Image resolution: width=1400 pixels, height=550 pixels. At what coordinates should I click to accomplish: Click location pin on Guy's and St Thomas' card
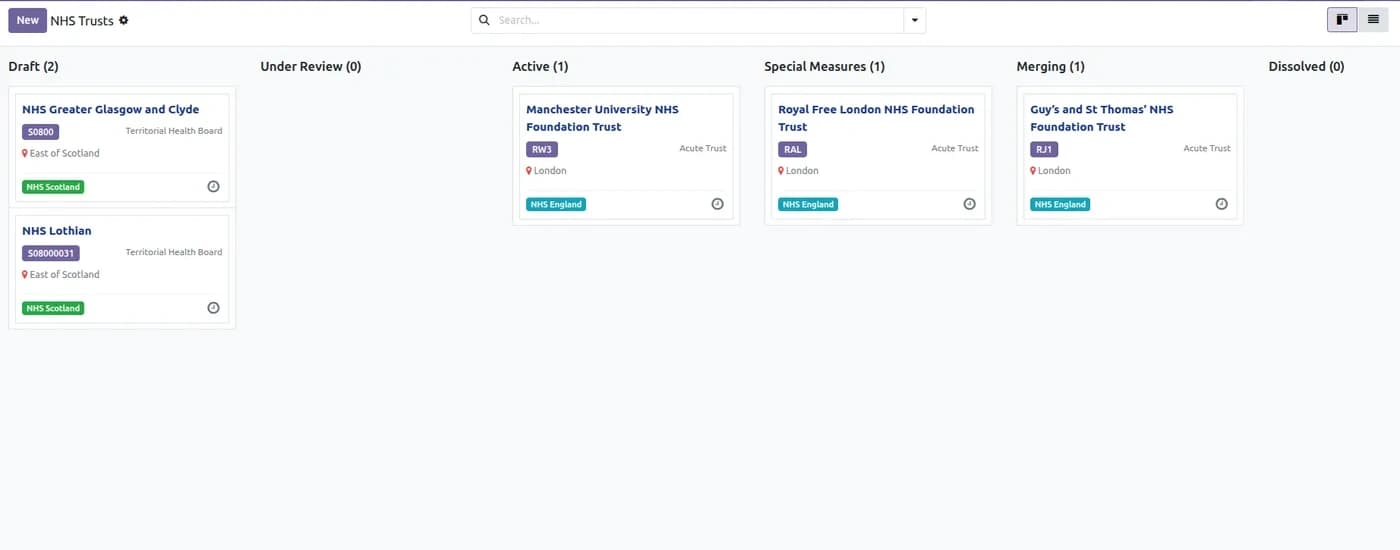tap(1033, 170)
